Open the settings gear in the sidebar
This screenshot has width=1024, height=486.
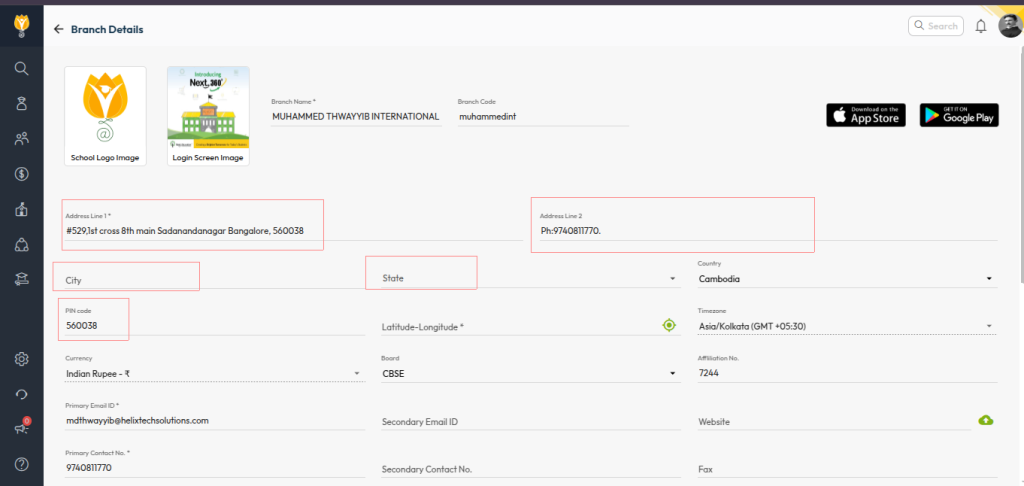pos(21,359)
